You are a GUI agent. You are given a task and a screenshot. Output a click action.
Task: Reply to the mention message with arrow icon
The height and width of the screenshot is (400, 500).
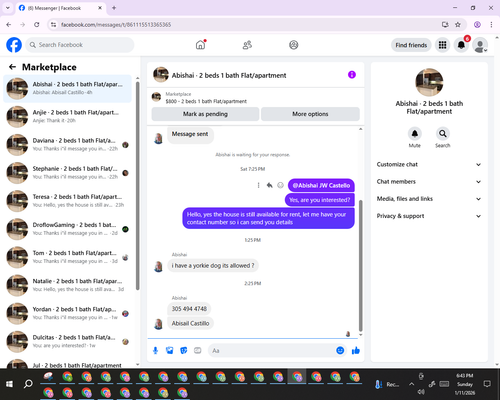click(x=270, y=185)
